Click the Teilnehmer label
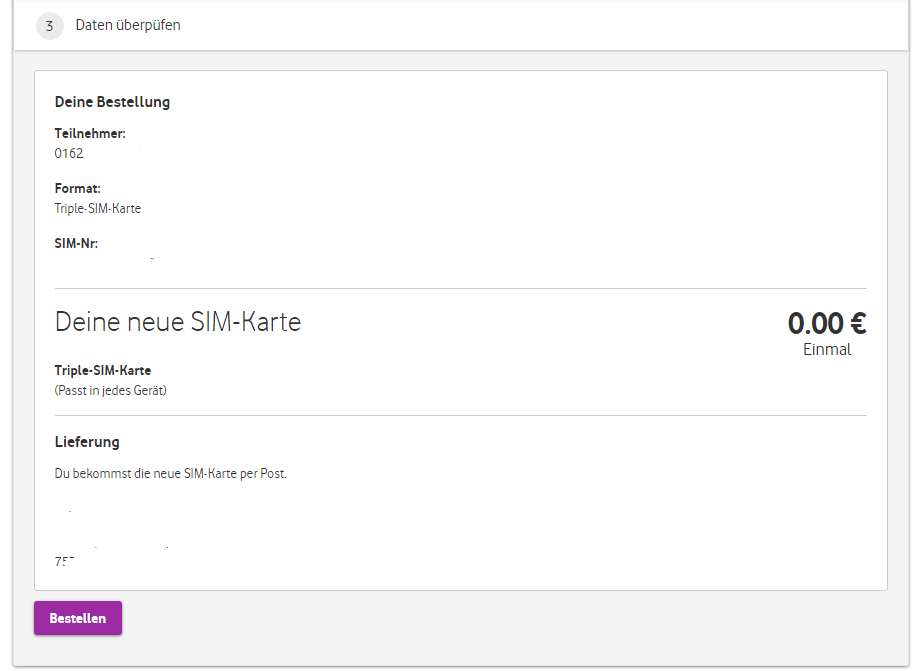 pos(90,134)
